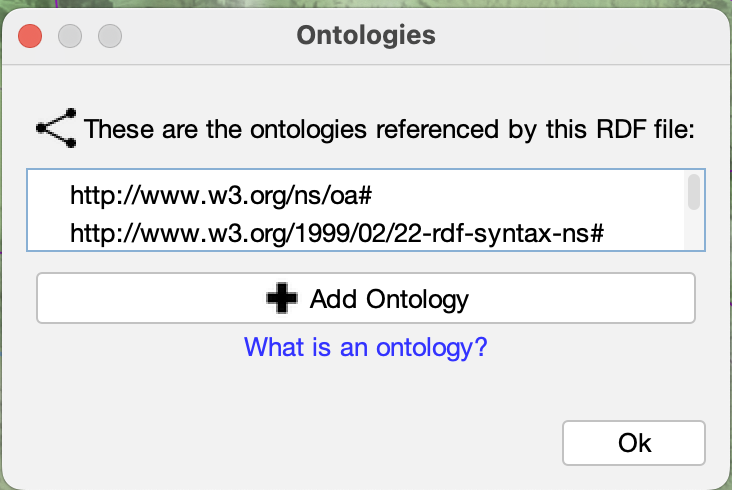This screenshot has width=732, height=490.
Task: Confirm the dialog with the Ok button
Action: click(x=634, y=442)
